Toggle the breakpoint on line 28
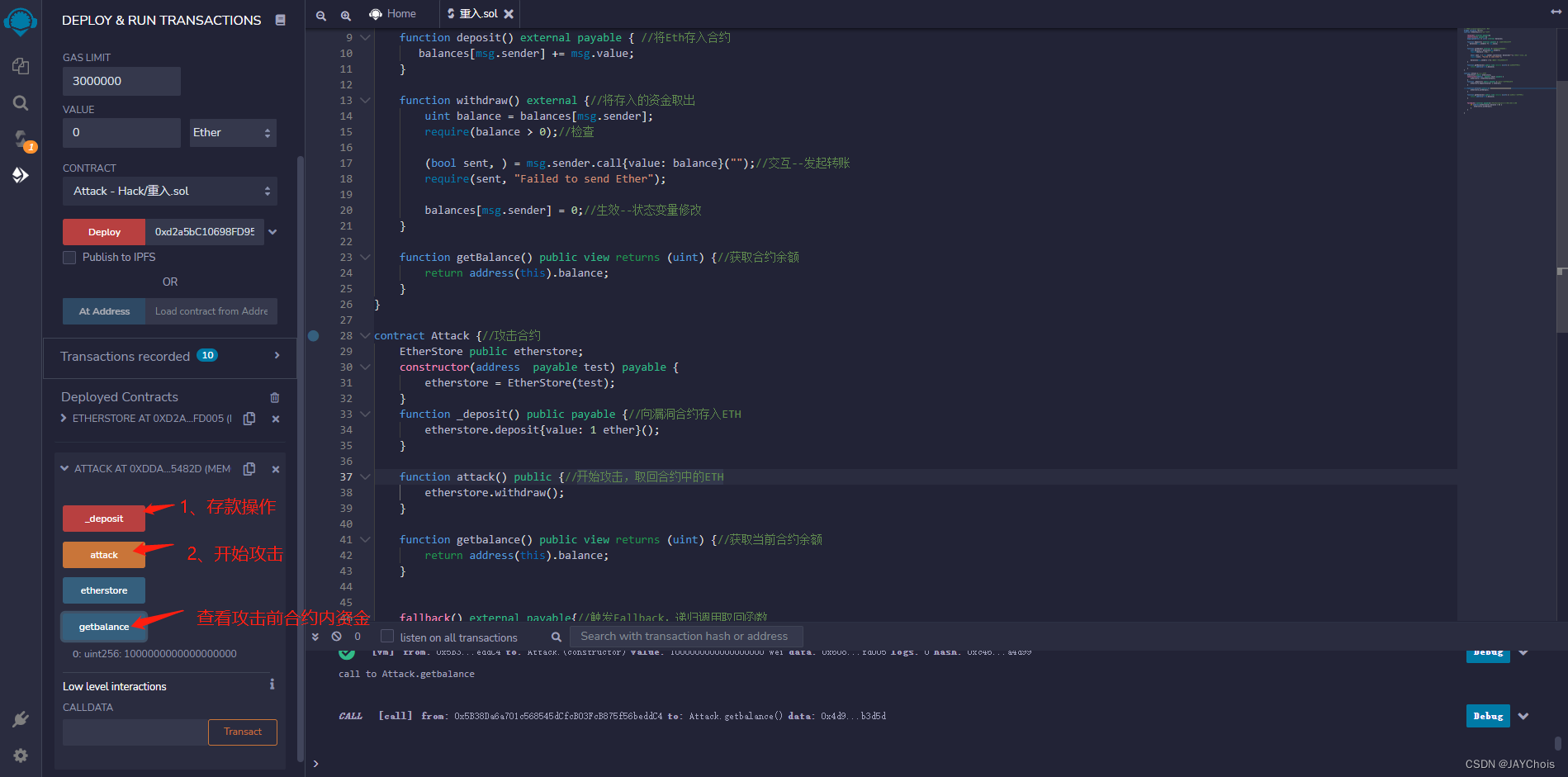The width and height of the screenshot is (1568, 777). point(314,336)
